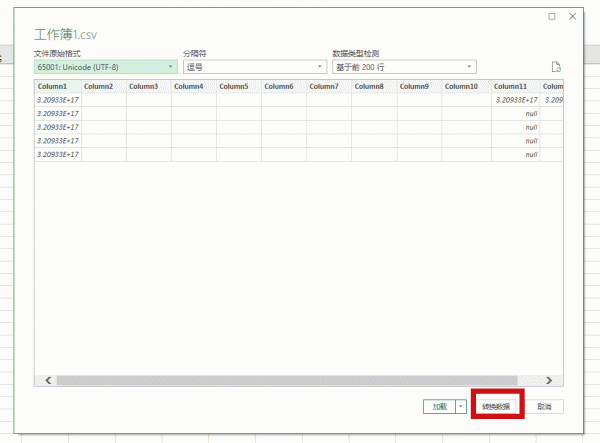
Task: Open the data type detection dropdown
Action: point(403,67)
